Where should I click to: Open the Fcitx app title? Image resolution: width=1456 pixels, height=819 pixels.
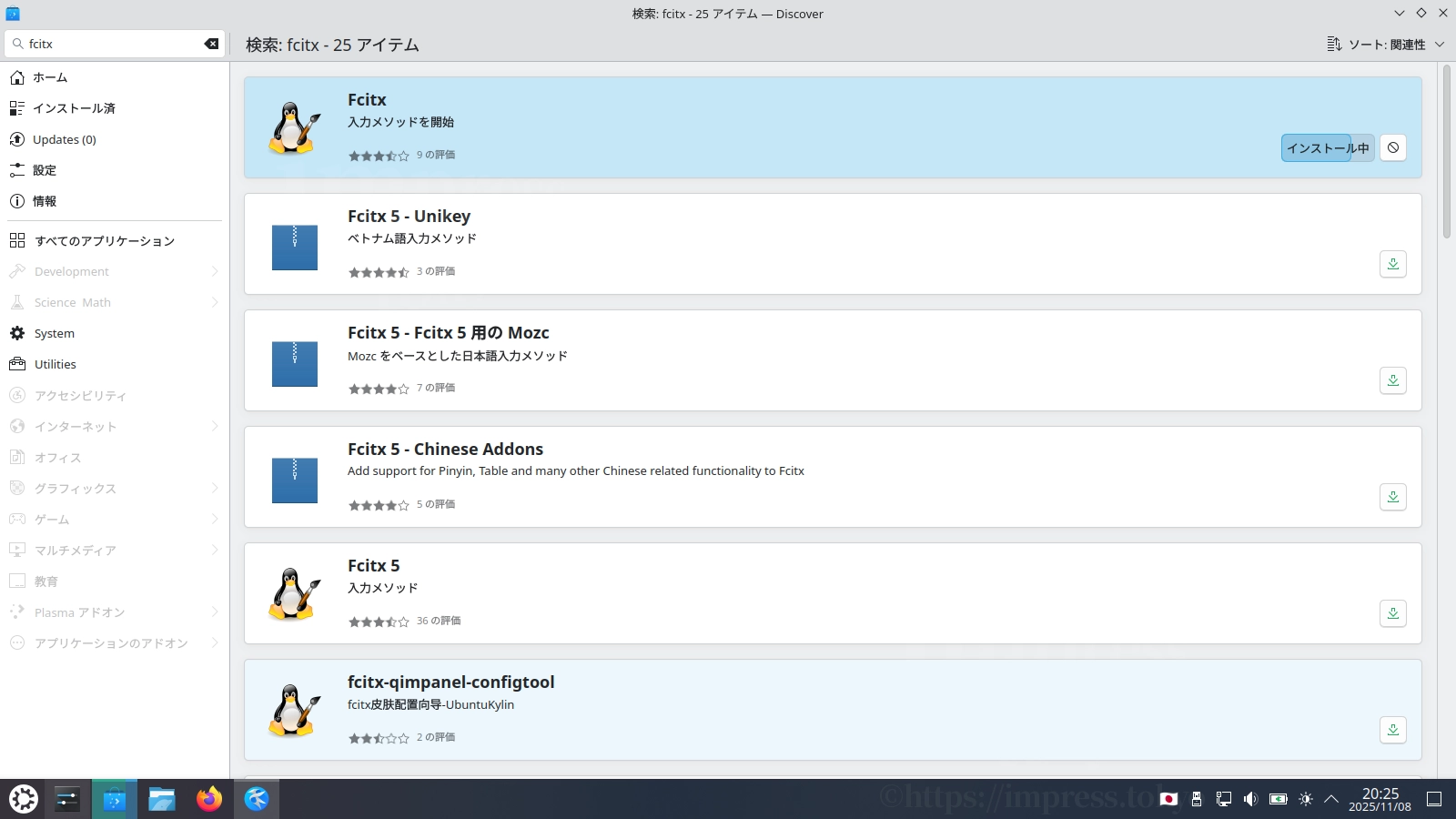367,99
